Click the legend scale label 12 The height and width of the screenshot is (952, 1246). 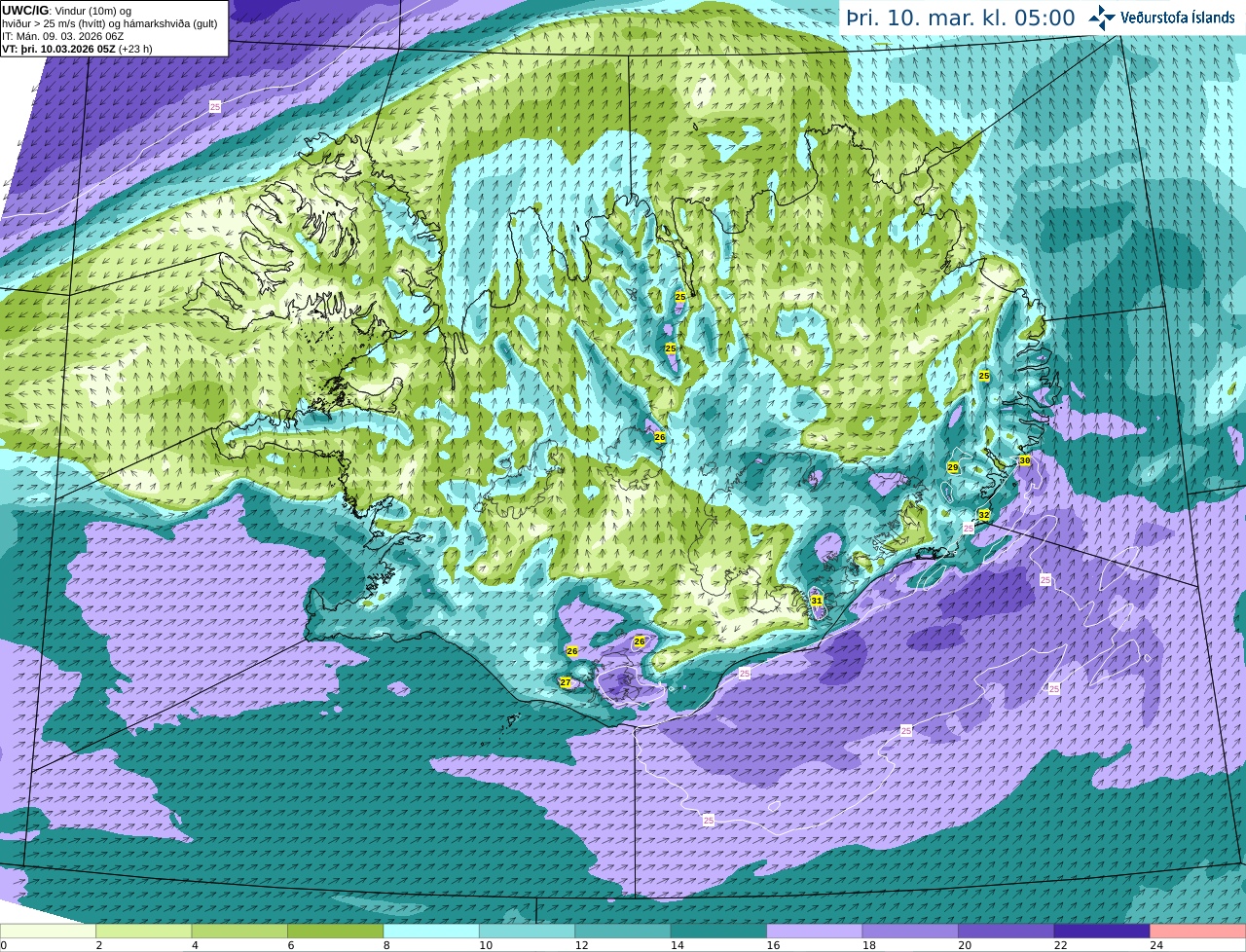point(581,945)
